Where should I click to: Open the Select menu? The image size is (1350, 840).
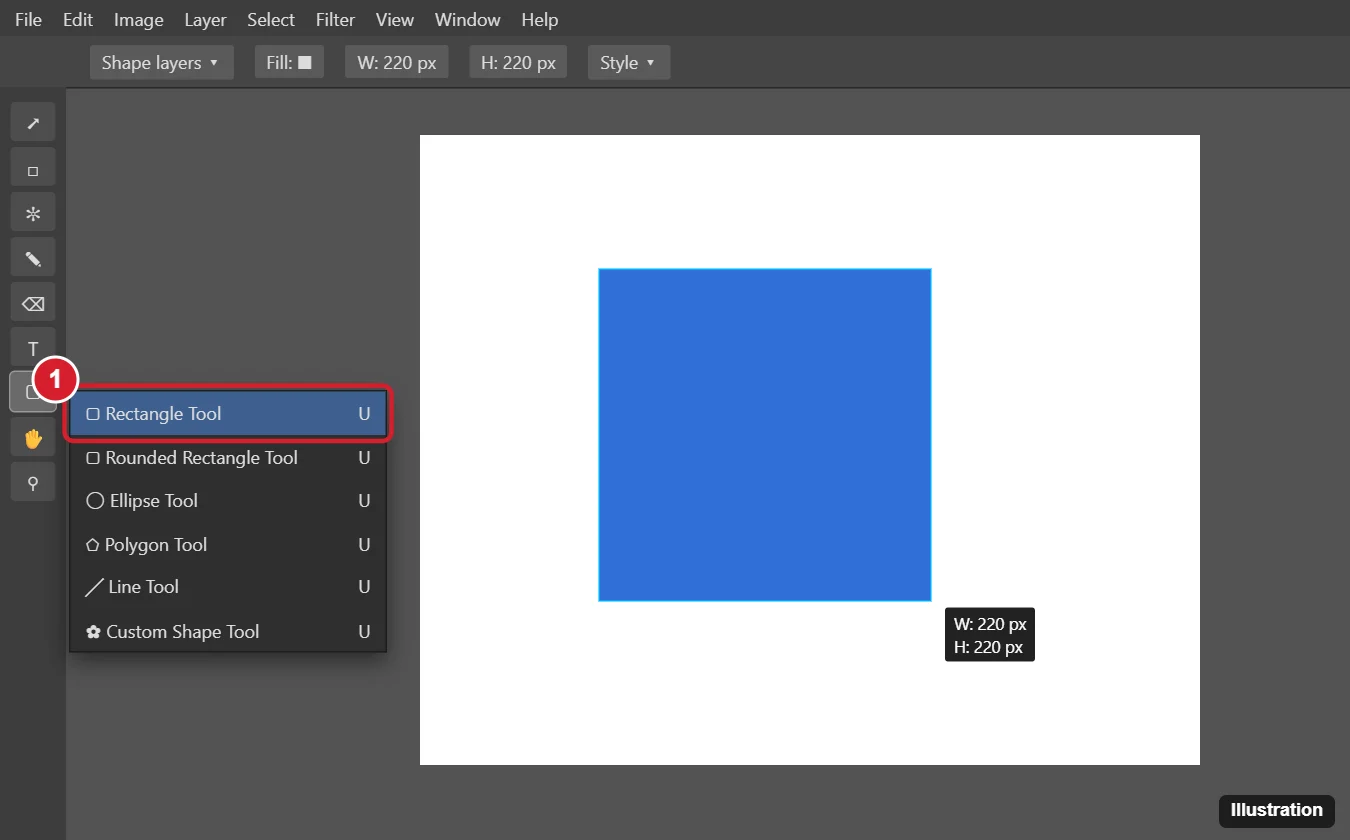271,20
